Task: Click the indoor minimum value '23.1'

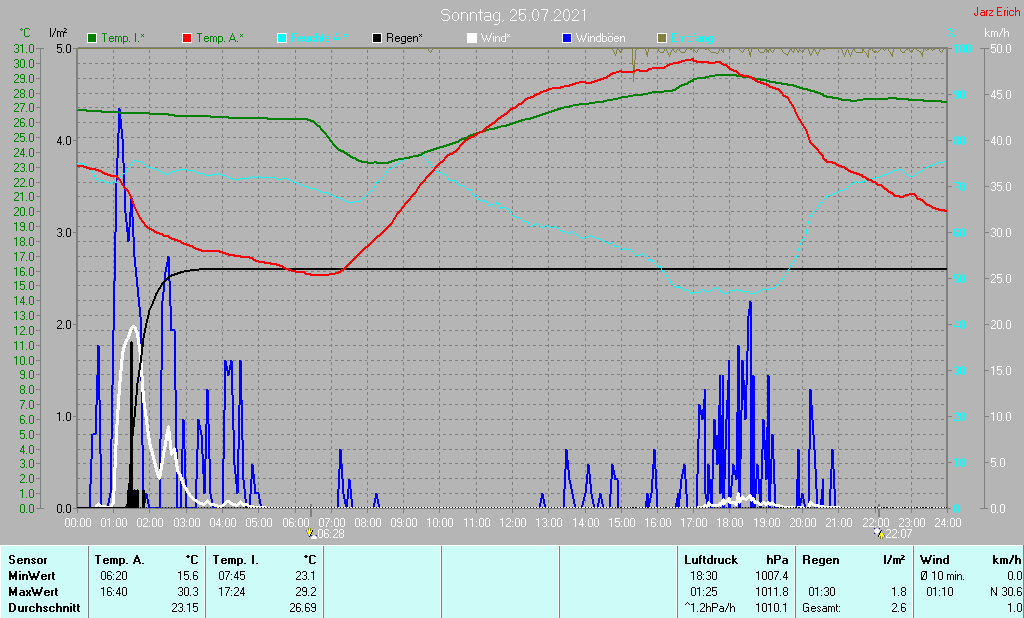Action: 306,576
